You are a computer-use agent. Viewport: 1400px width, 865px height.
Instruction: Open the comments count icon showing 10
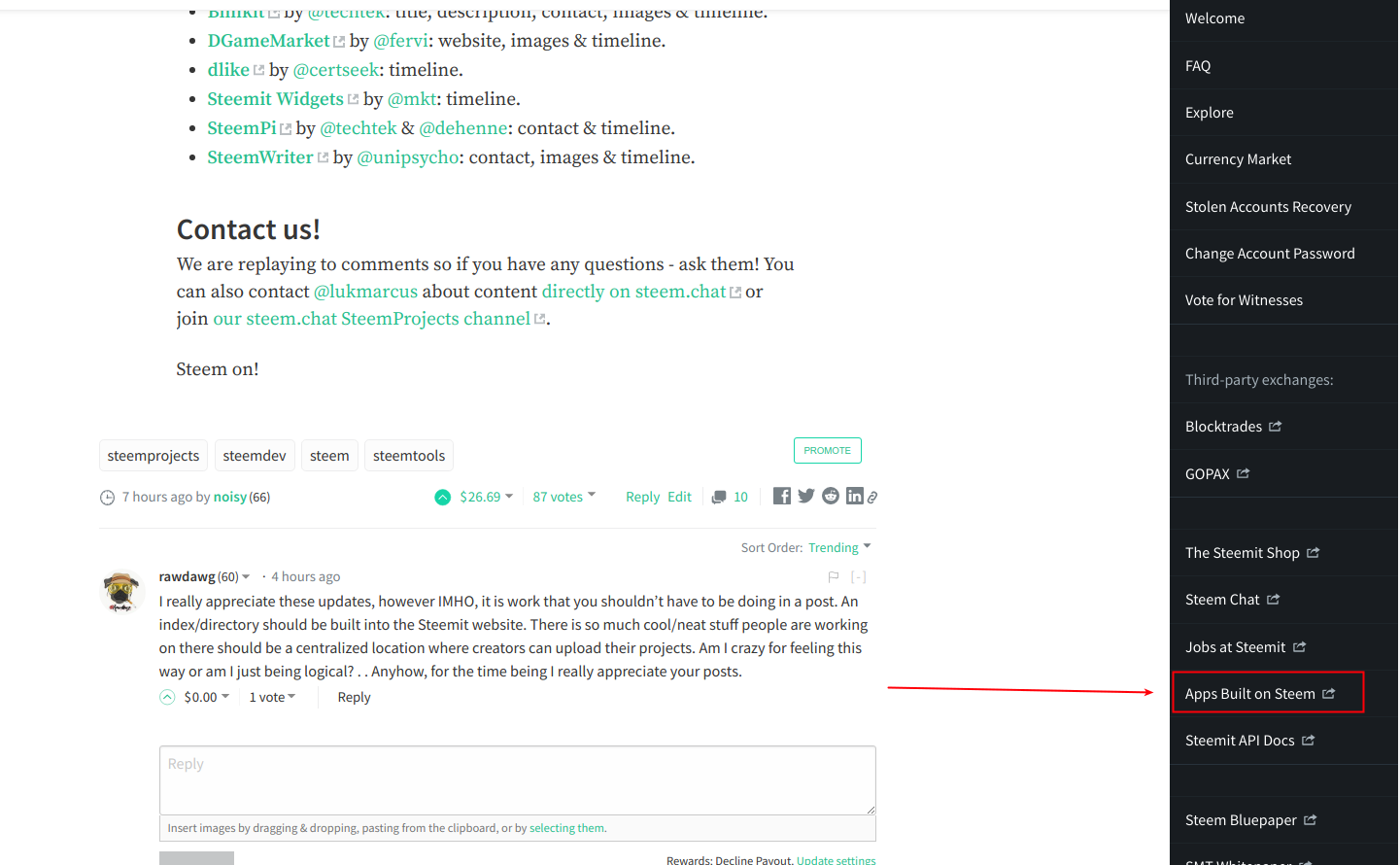click(719, 497)
